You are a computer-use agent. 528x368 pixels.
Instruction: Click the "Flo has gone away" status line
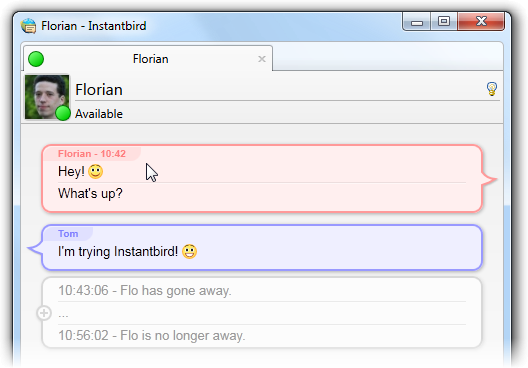tap(145, 291)
